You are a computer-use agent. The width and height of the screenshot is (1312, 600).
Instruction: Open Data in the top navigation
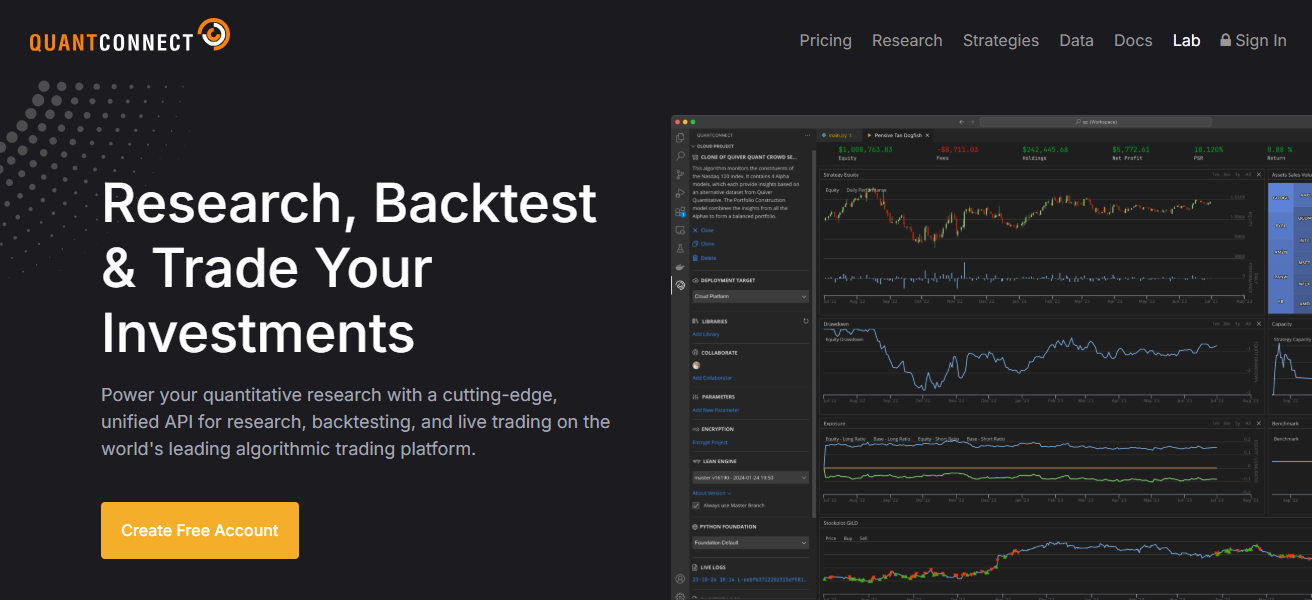pos(1076,40)
